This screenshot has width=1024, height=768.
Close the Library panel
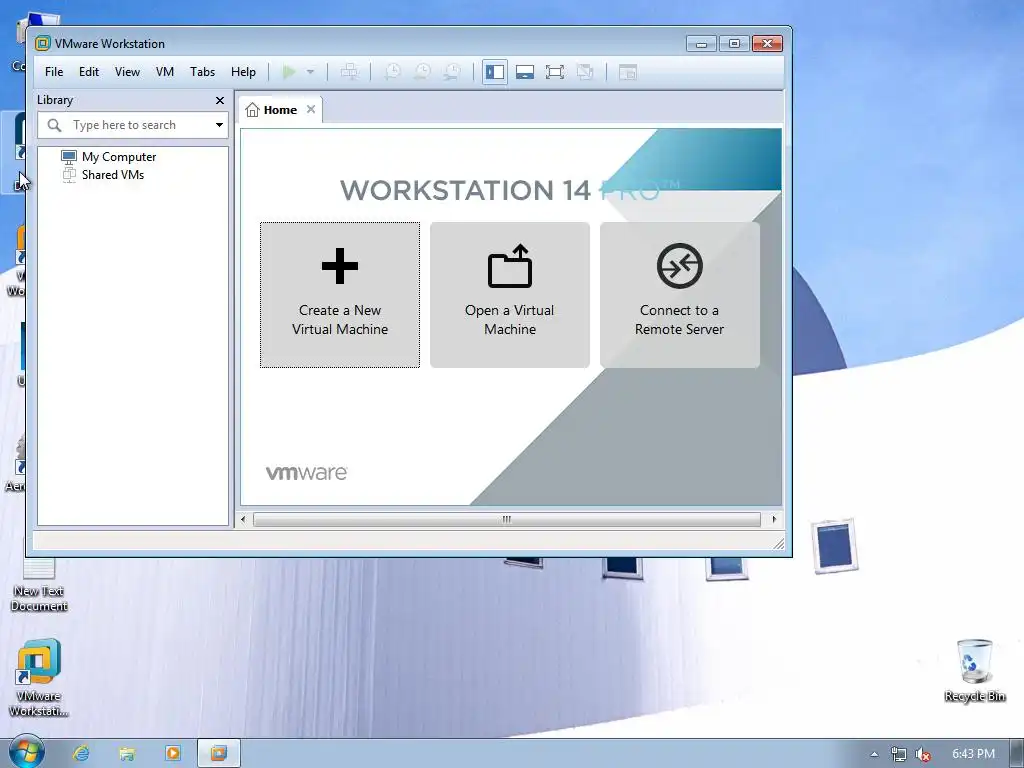(x=220, y=101)
